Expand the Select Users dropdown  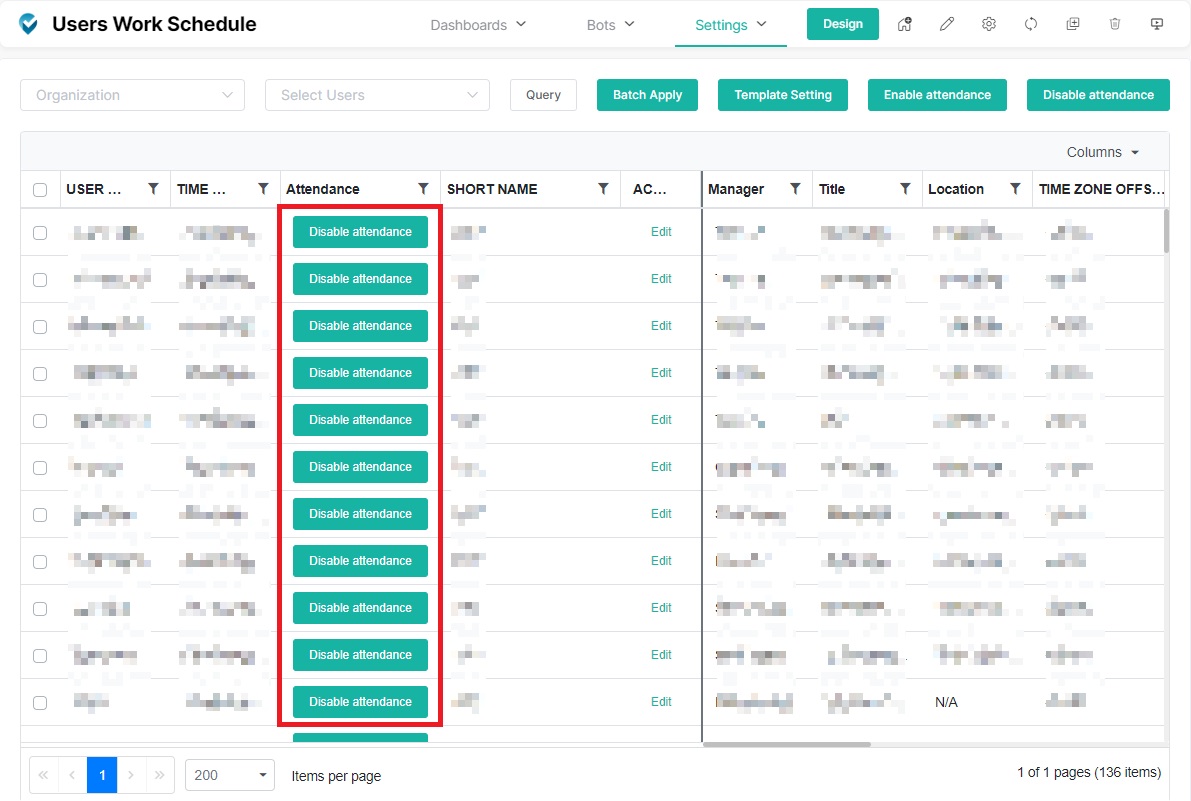point(377,95)
